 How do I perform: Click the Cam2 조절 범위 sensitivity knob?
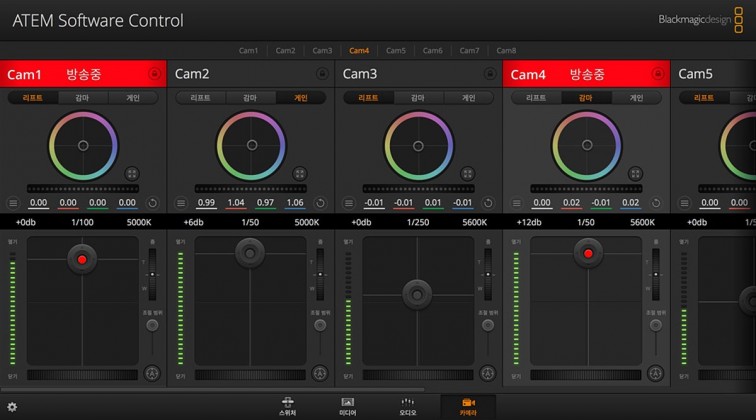coord(320,325)
